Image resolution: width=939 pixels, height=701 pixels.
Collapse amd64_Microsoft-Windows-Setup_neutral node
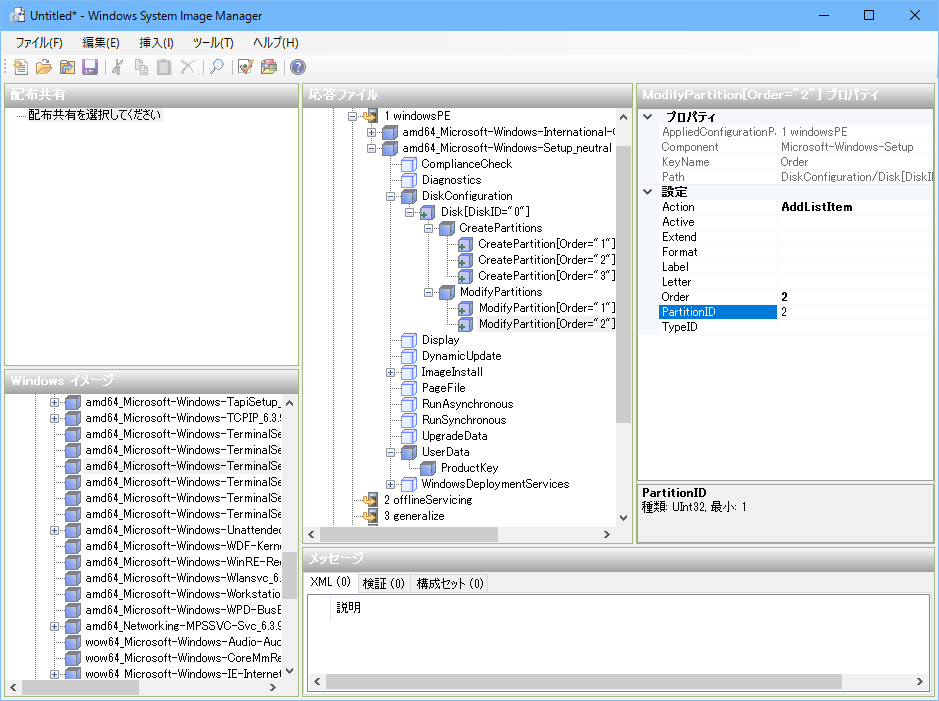(371, 148)
